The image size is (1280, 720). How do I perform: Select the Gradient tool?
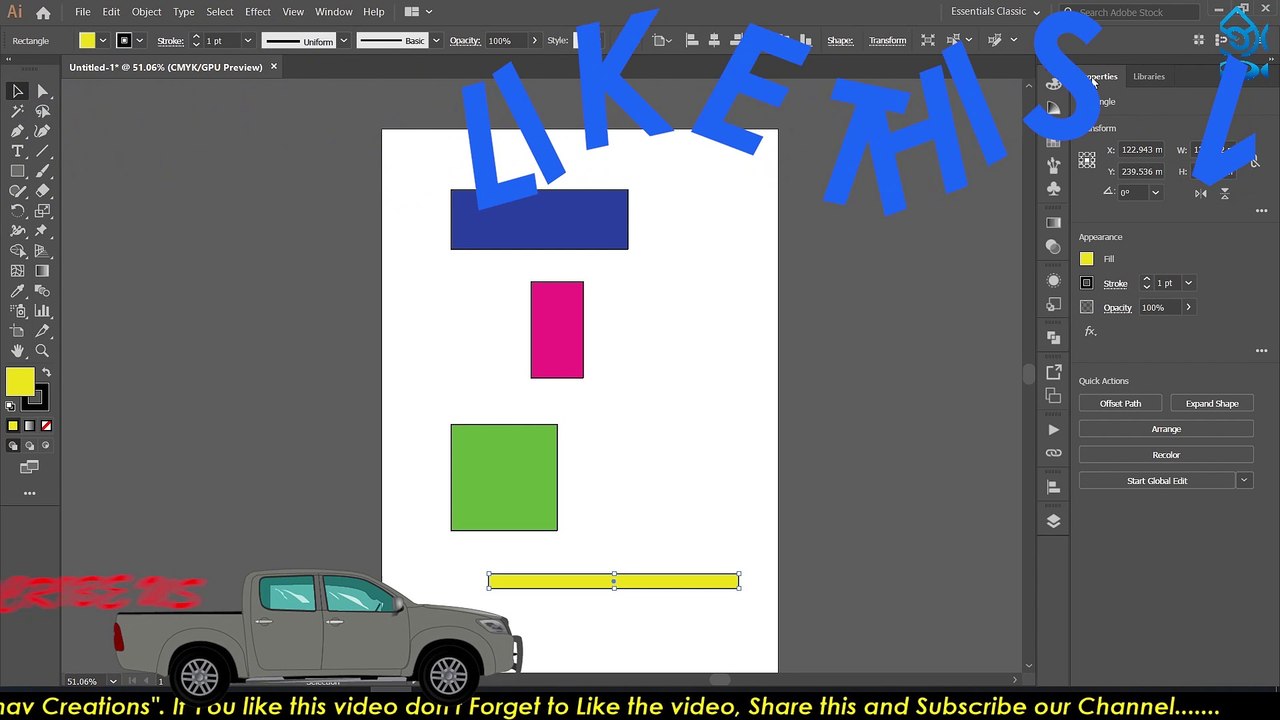point(42,271)
